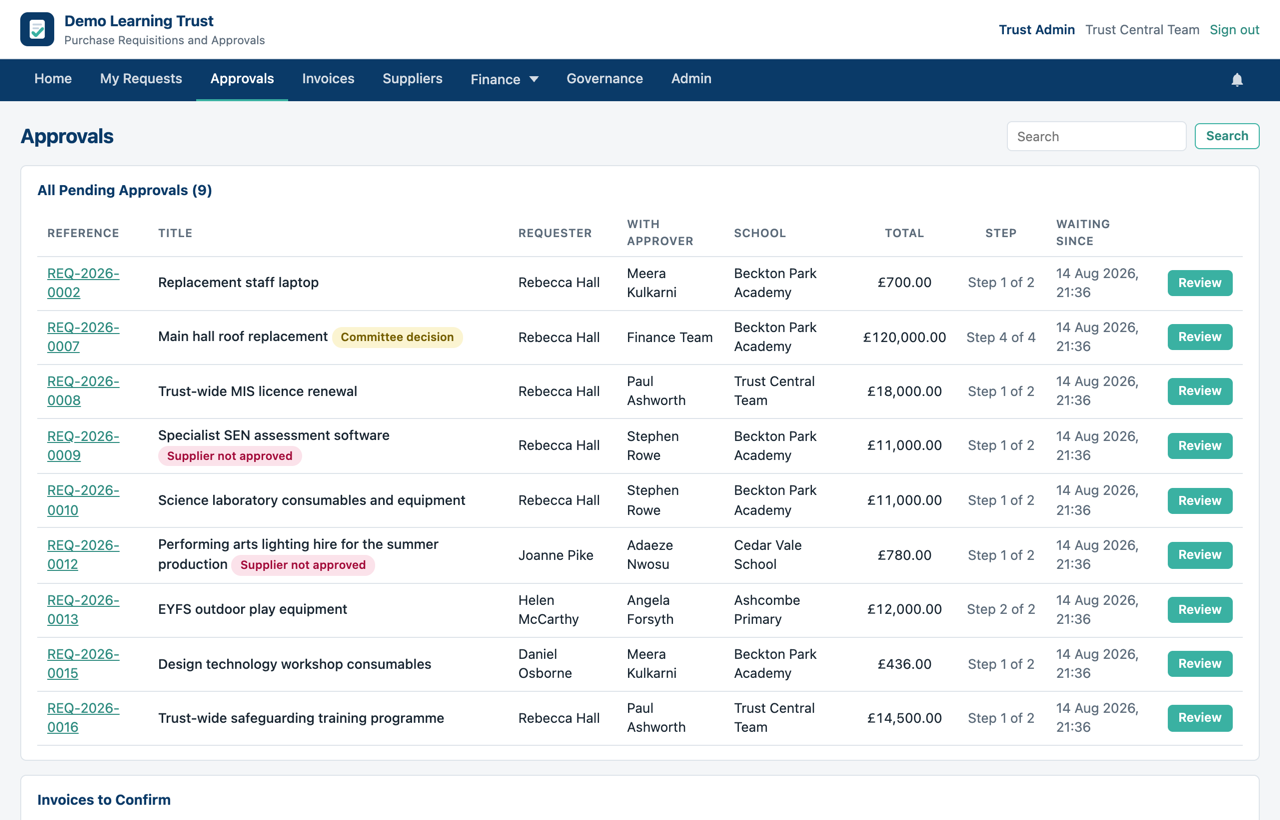The width and height of the screenshot is (1280, 820).
Task: Click the All Pending Approvals (9) heading
Action: click(124, 190)
